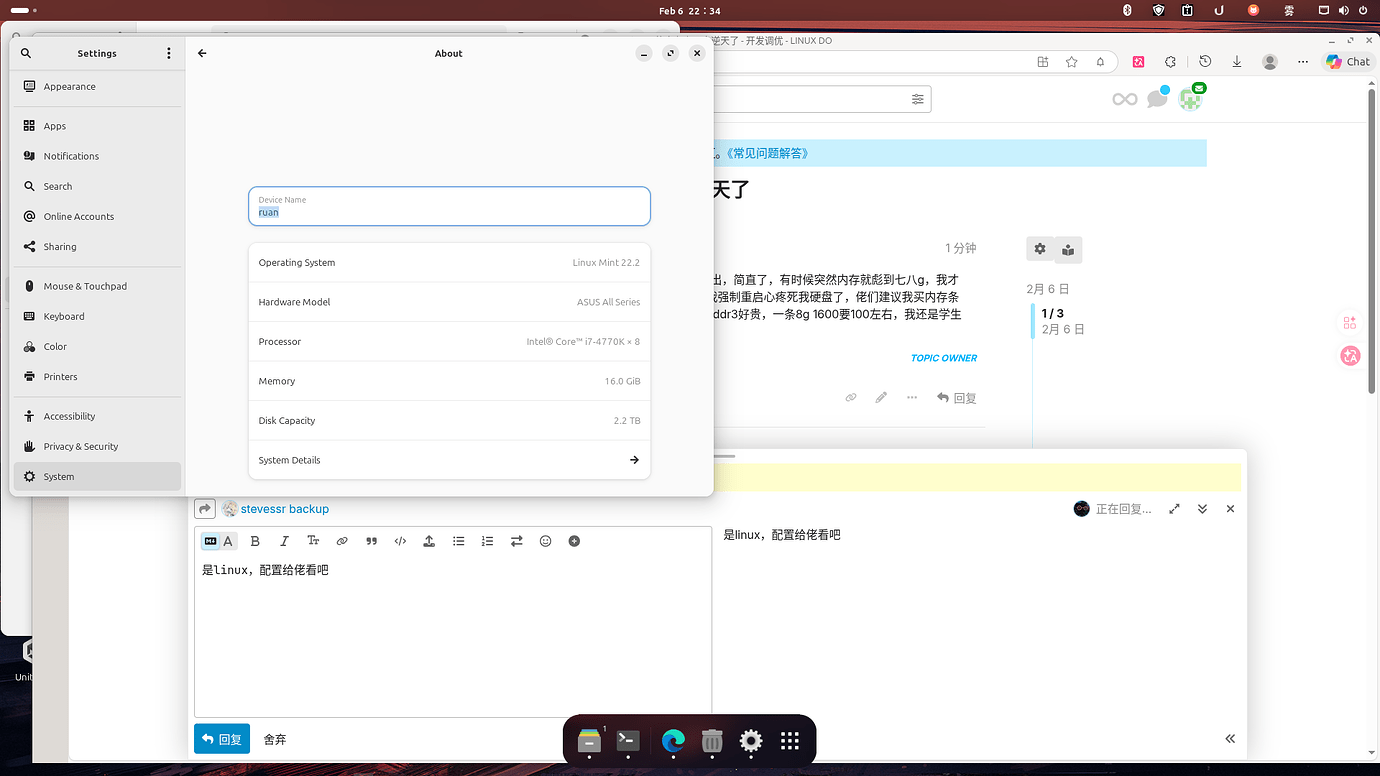The image size is (1380, 776).
Task: Open Notifications settings panel
Action: pyautogui.click(x=98, y=156)
